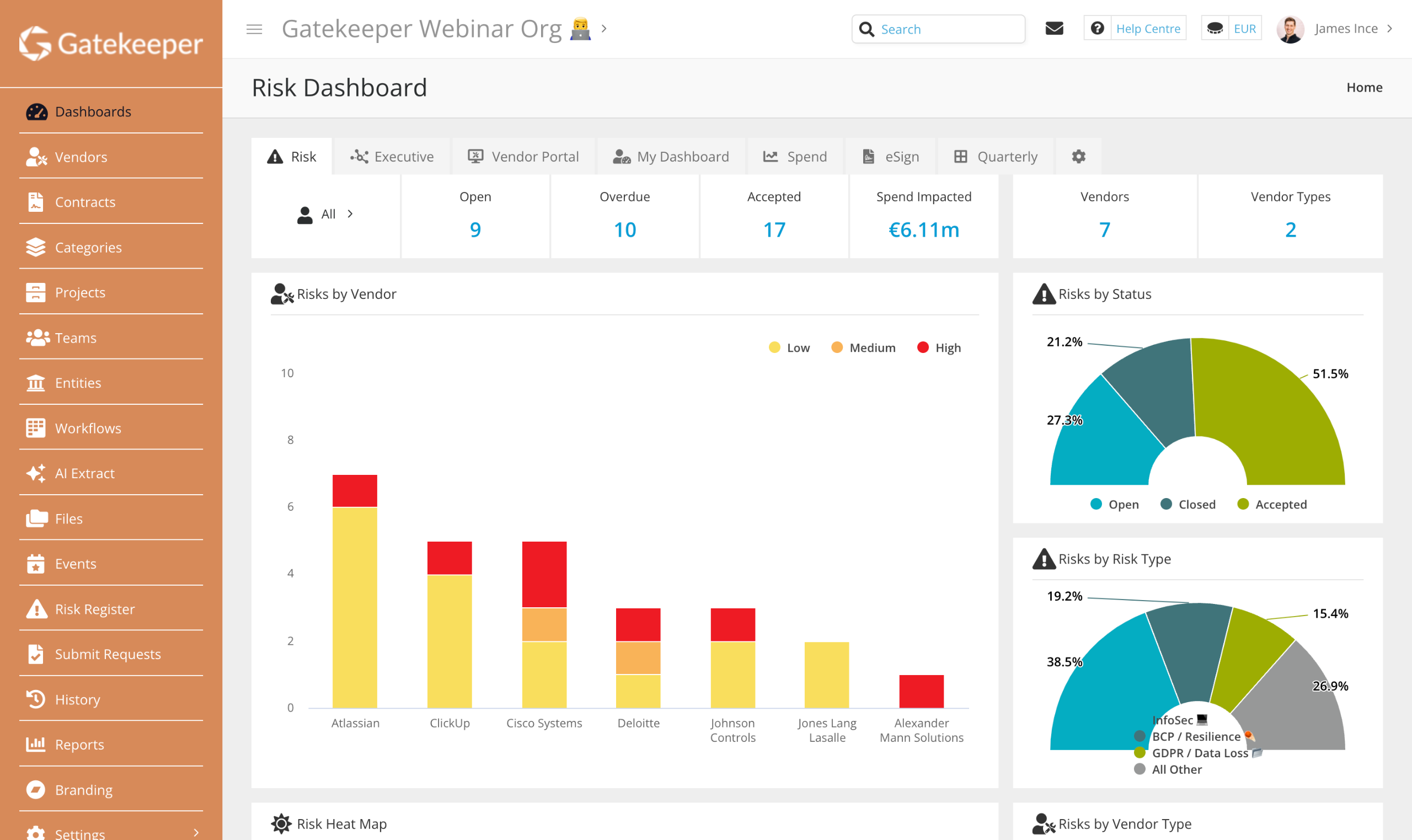Open the mail envelope icon
This screenshot has height=840, width=1412.
1054,28
